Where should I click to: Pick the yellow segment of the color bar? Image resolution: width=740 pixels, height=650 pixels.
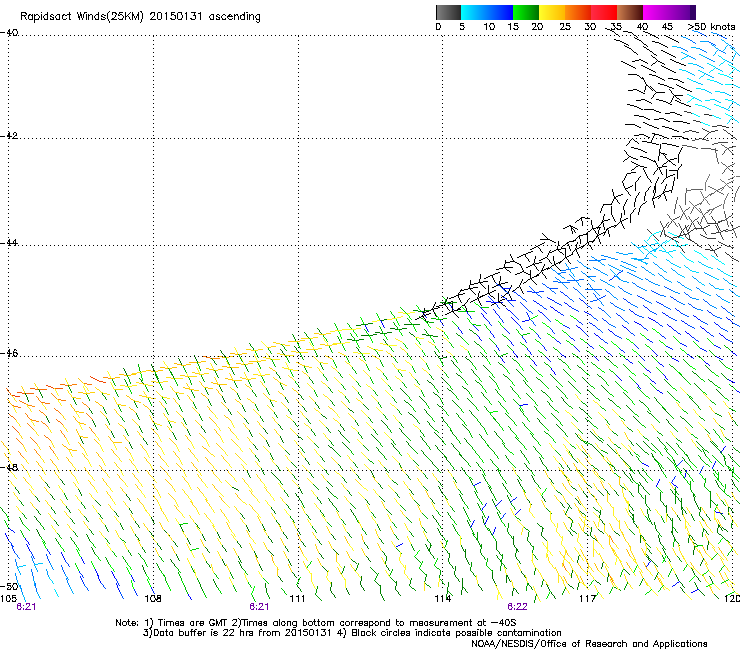pos(552,12)
